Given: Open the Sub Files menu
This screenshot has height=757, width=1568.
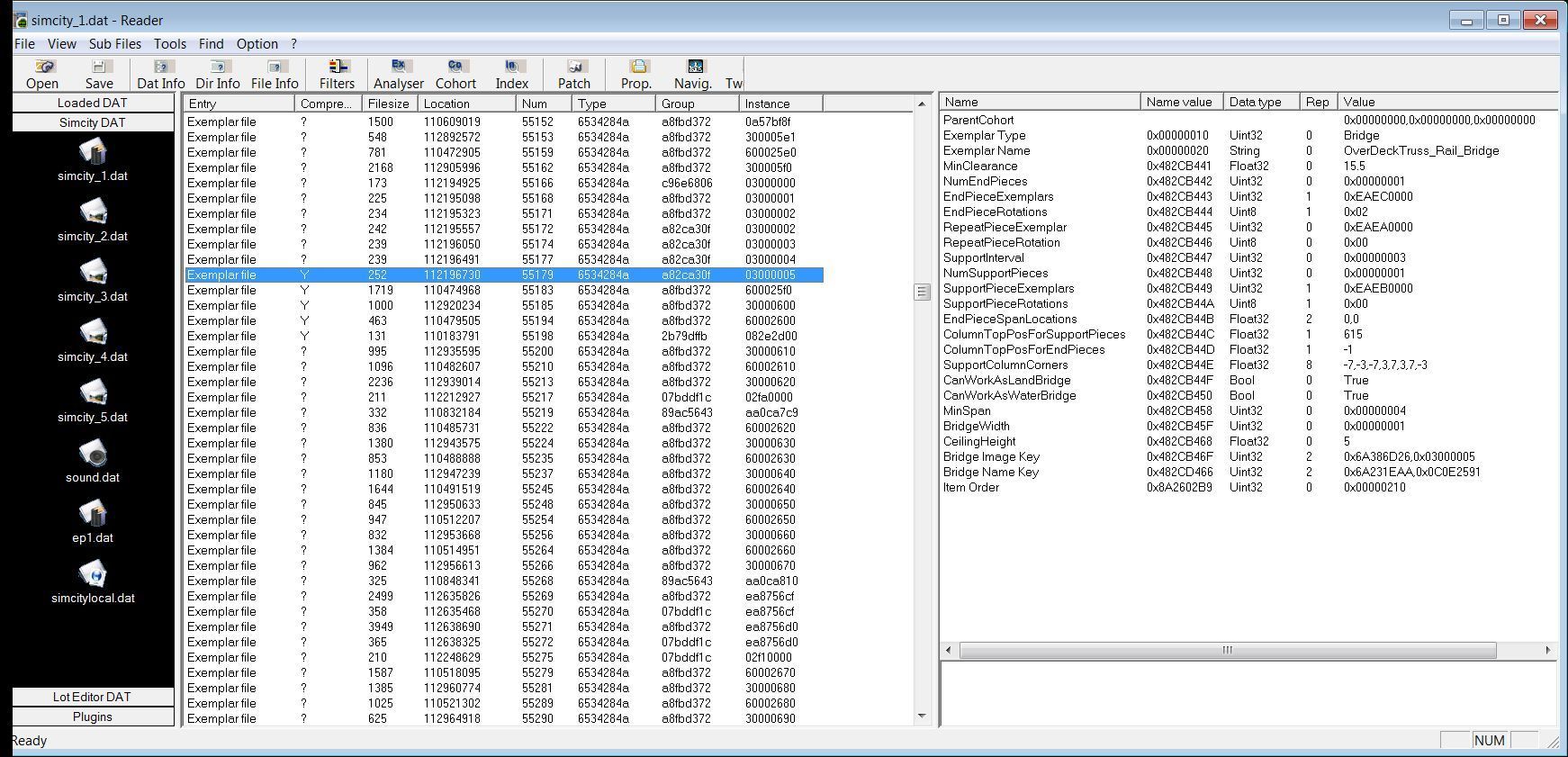Looking at the screenshot, I should click(115, 43).
